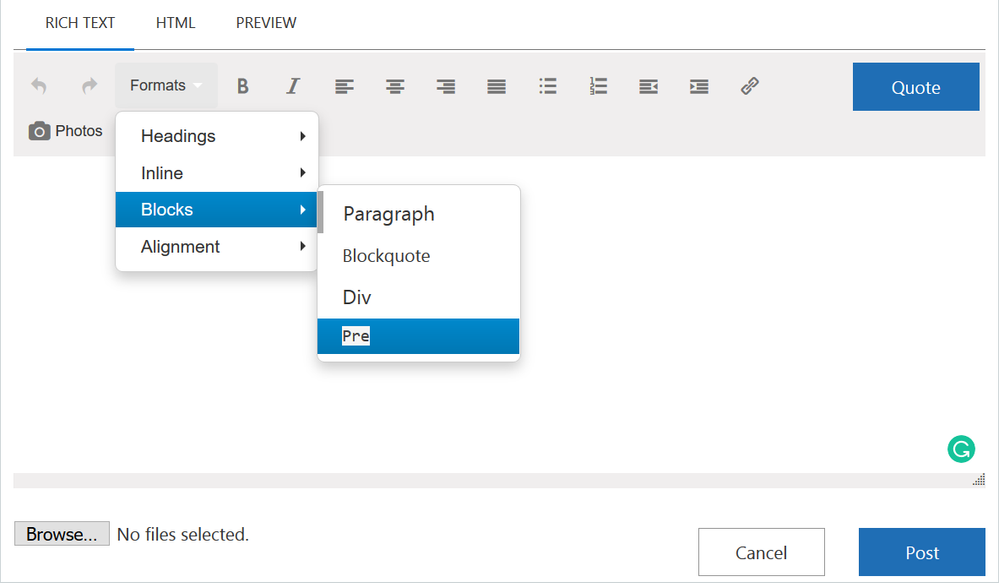Insert a numbered list

598,86
